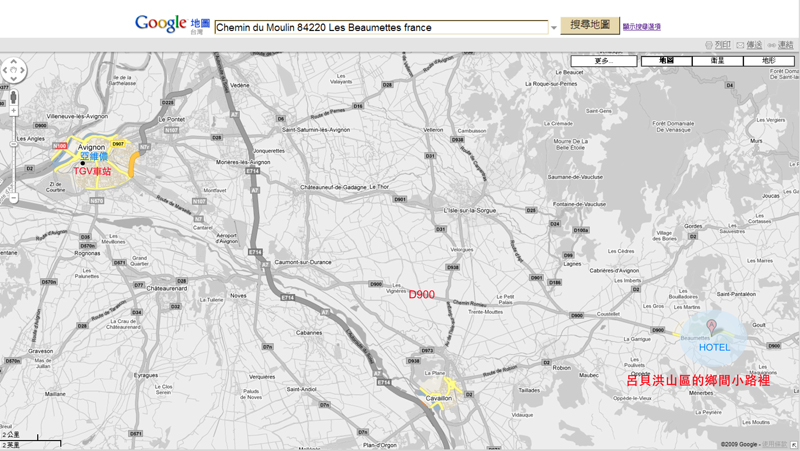Click the Cabrières-d'Avignon label
800x451 pixels.
[x=614, y=270]
